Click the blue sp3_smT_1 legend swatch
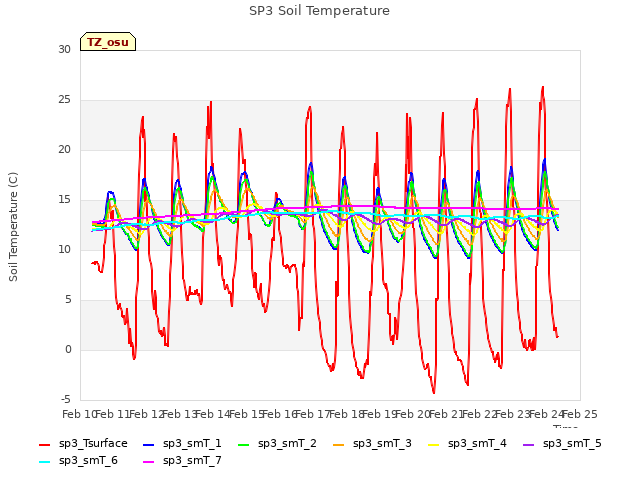The image size is (640, 480). 149,444
